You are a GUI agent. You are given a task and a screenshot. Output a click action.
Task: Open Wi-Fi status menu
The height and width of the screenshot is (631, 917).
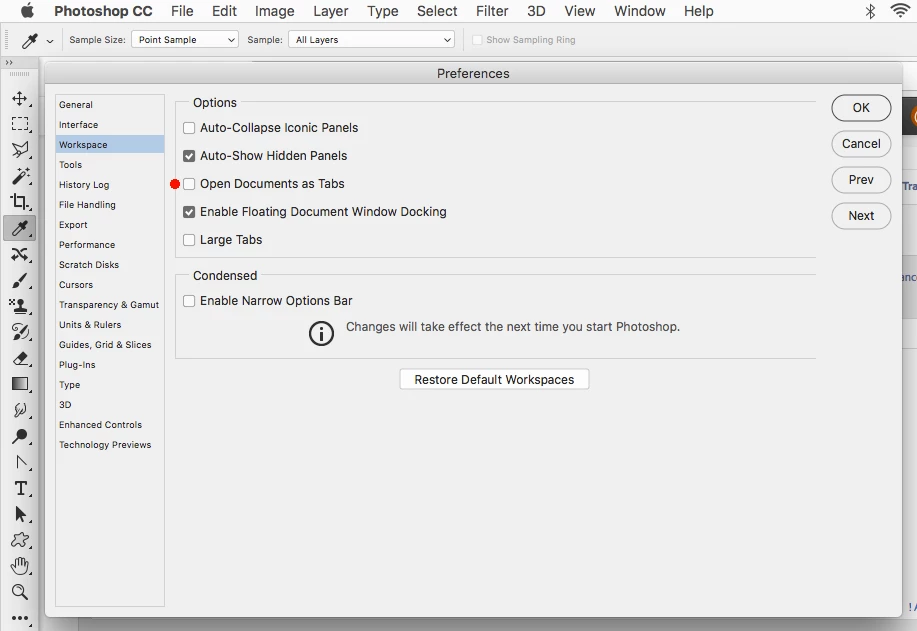click(x=900, y=11)
